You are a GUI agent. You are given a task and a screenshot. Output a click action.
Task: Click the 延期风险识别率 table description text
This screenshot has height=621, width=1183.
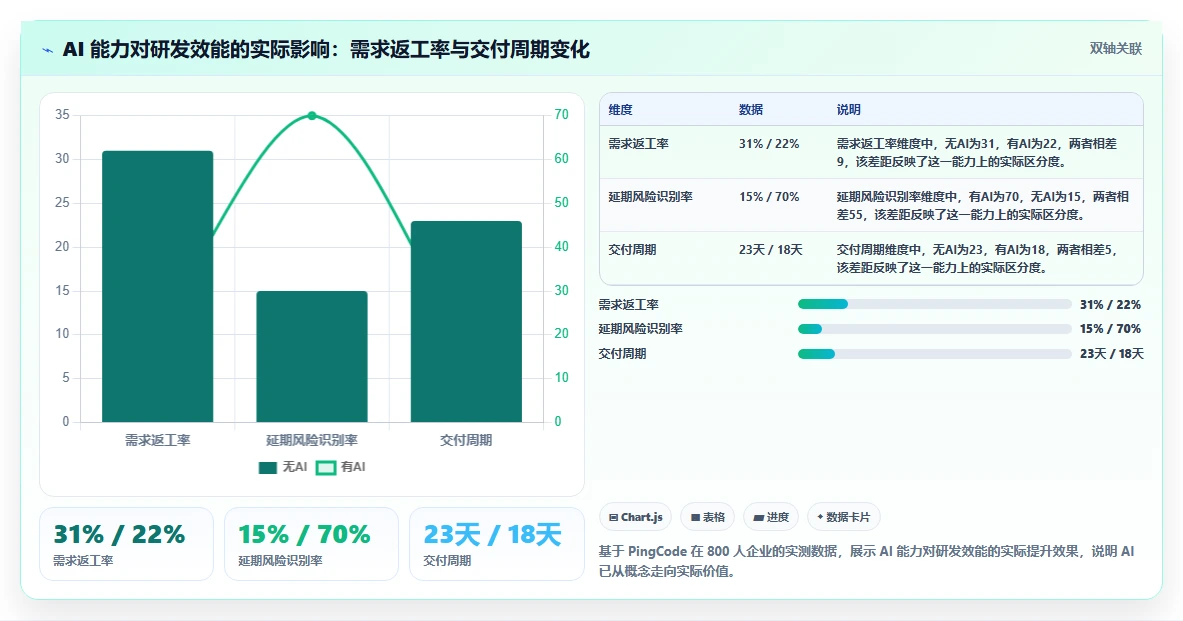(982, 205)
